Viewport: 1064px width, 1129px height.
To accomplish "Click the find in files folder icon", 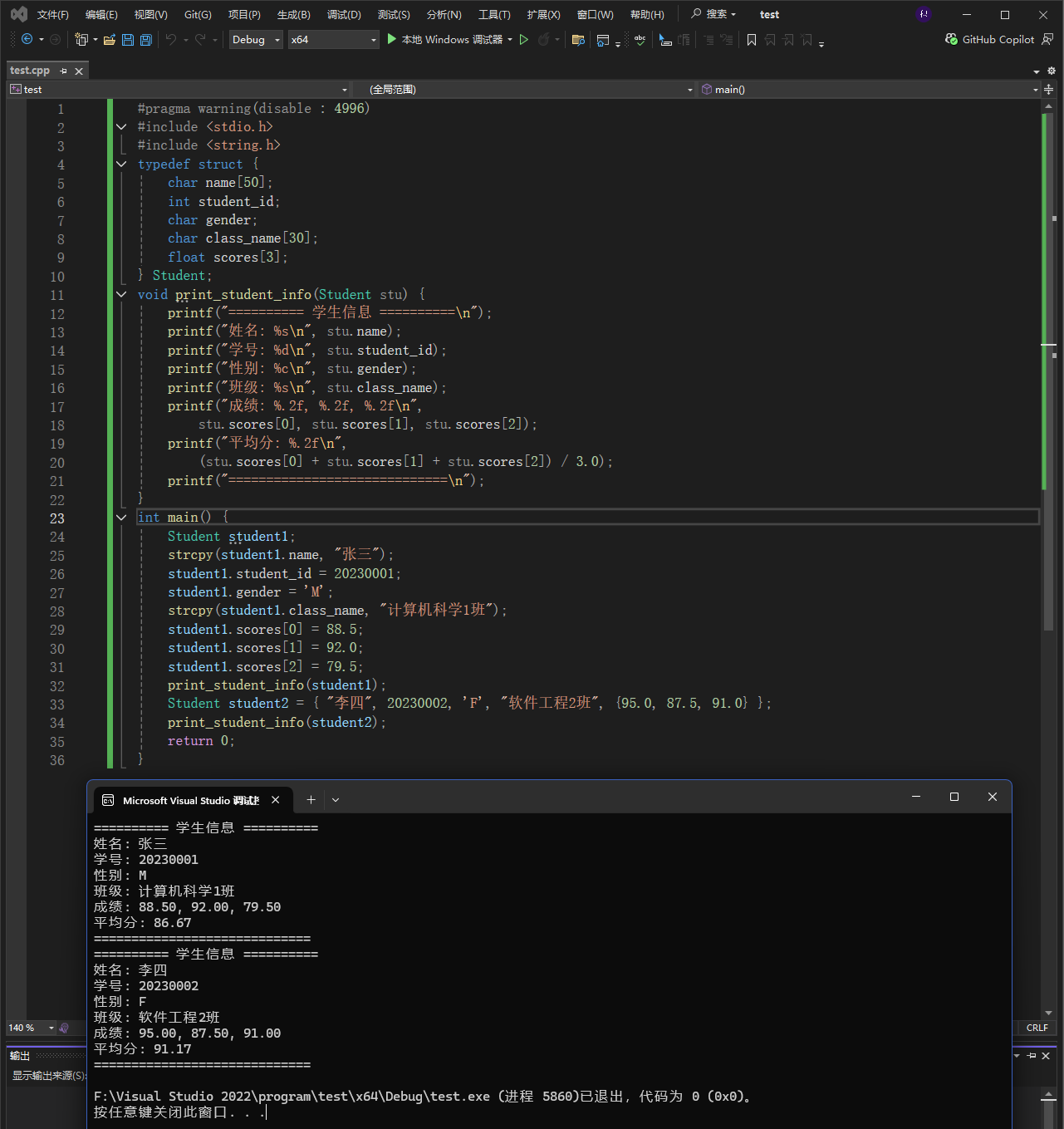I will pos(579,39).
